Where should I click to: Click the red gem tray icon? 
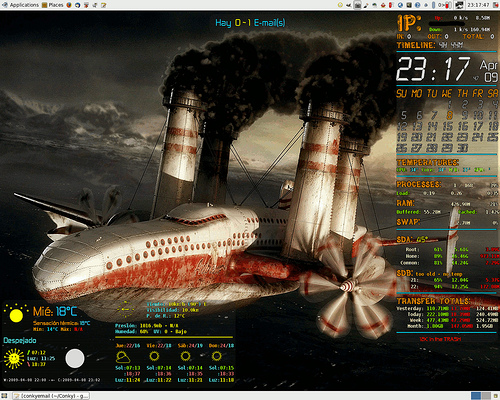[x=383, y=5]
